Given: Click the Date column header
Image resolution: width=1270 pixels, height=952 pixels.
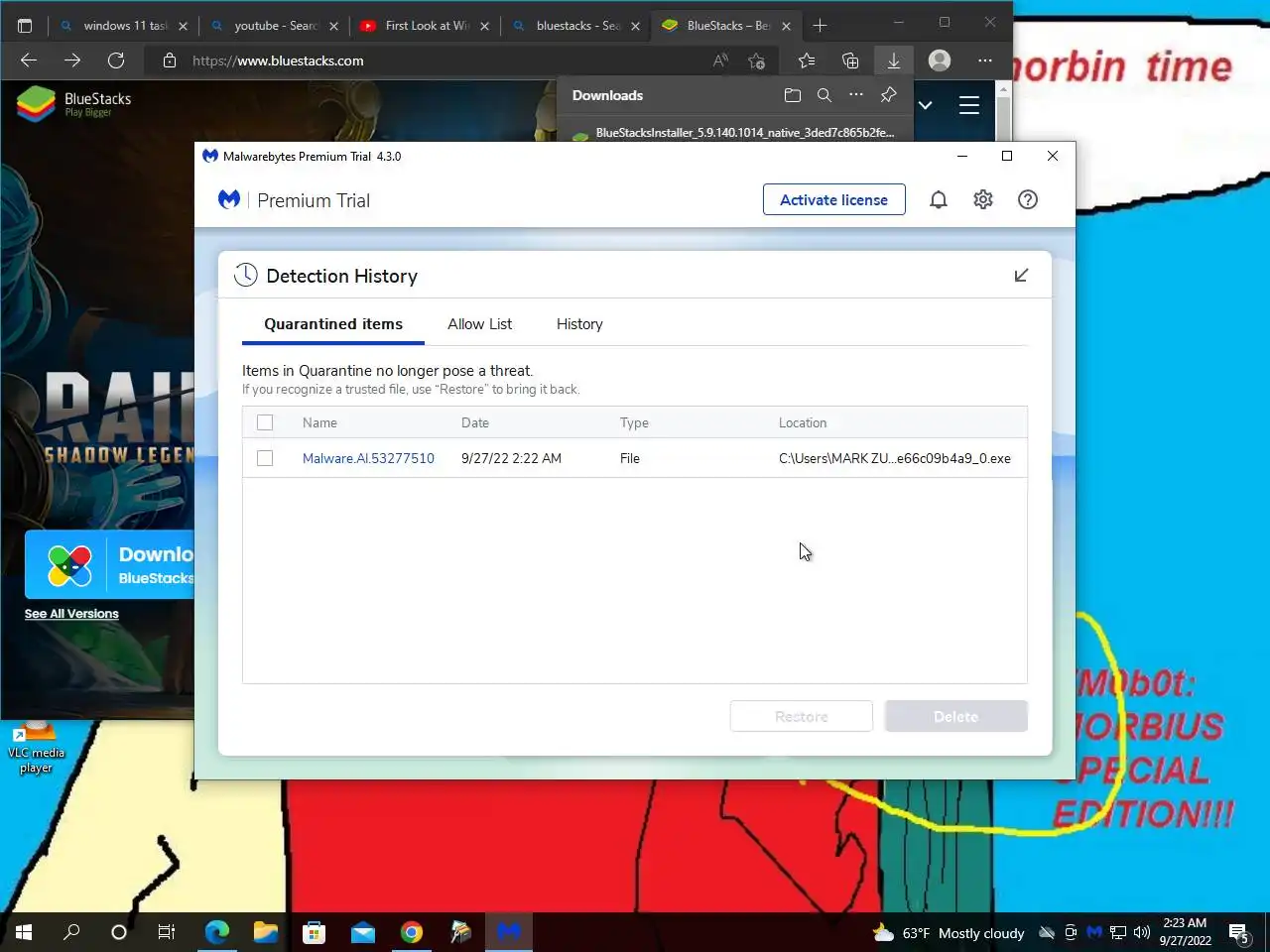Looking at the screenshot, I should pyautogui.click(x=475, y=422).
